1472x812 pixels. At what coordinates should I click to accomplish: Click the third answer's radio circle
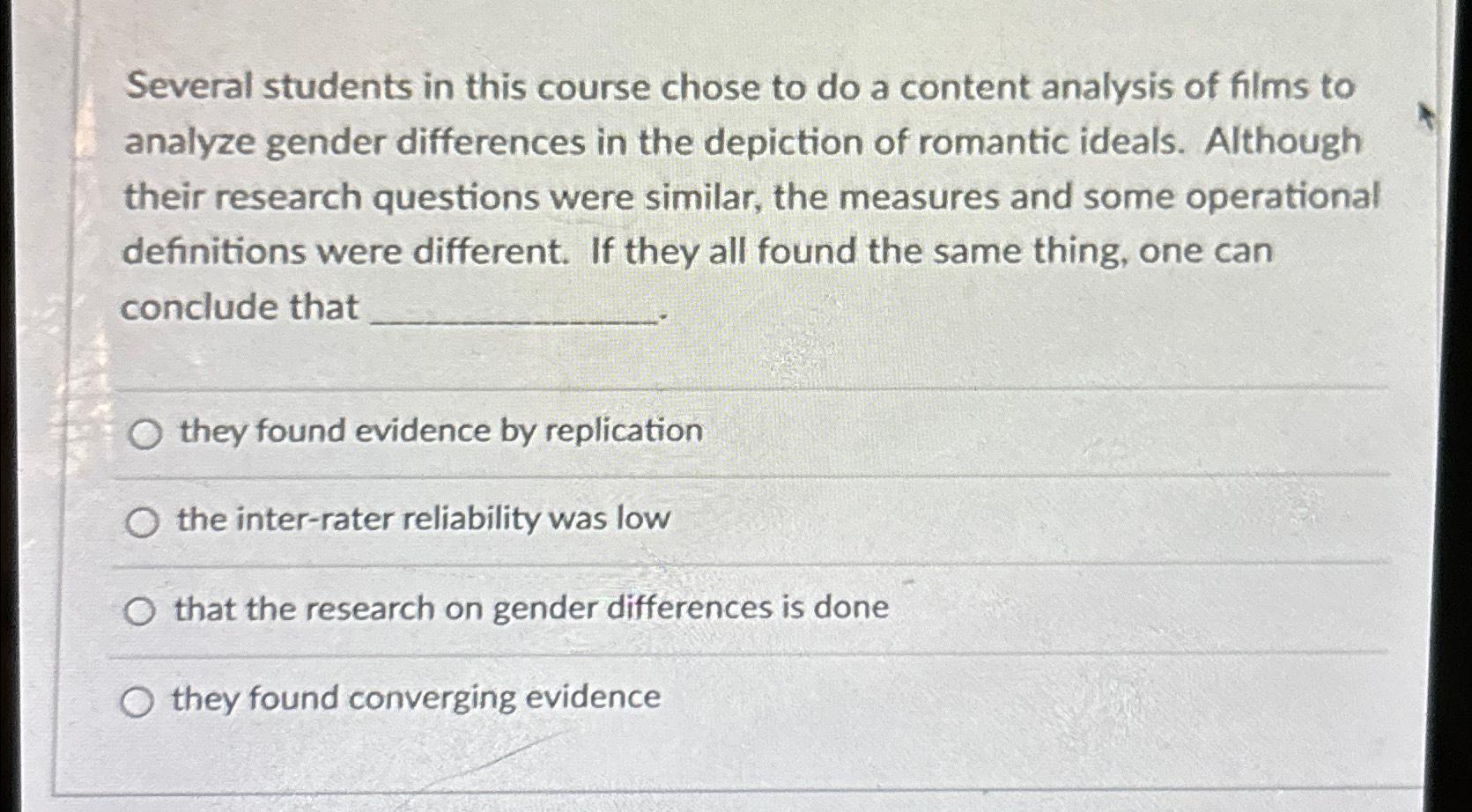click(140, 610)
